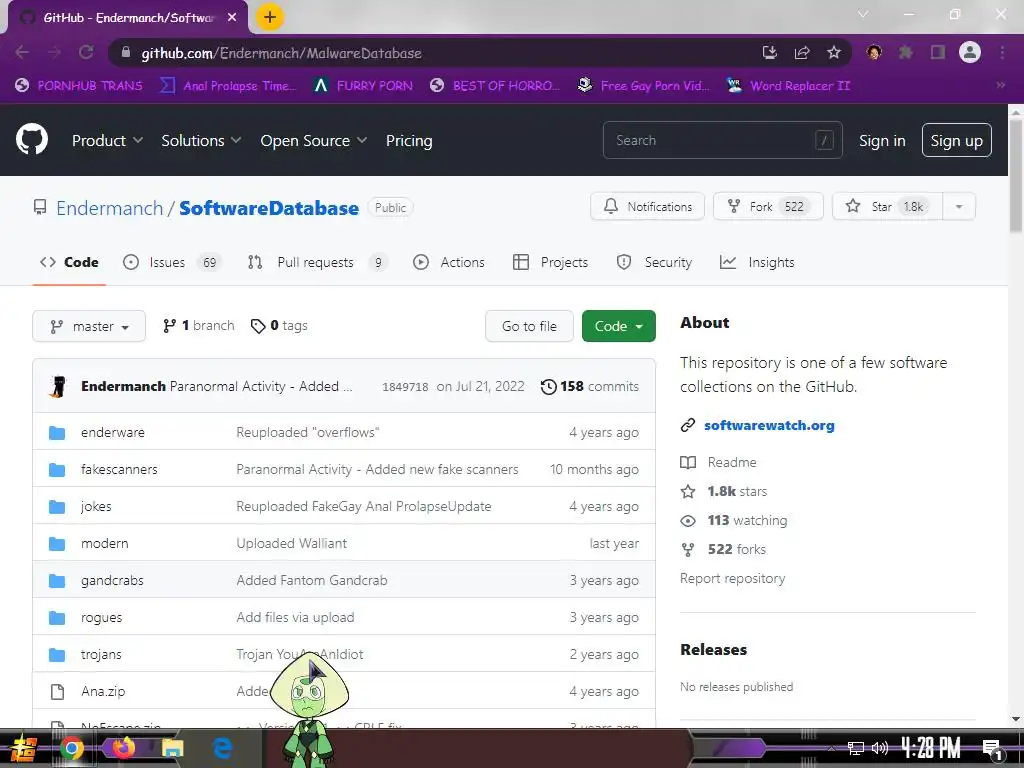This screenshot has height=768, width=1024.
Task: Click the Pricing link
Action: (409, 140)
